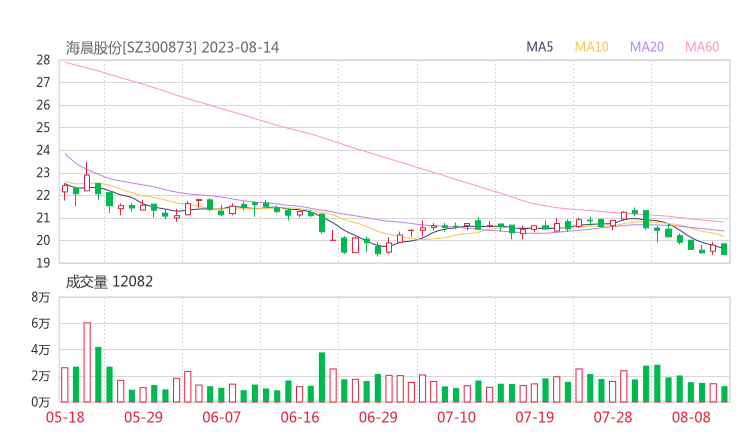Click the 07-19 date axis label

click(534, 417)
